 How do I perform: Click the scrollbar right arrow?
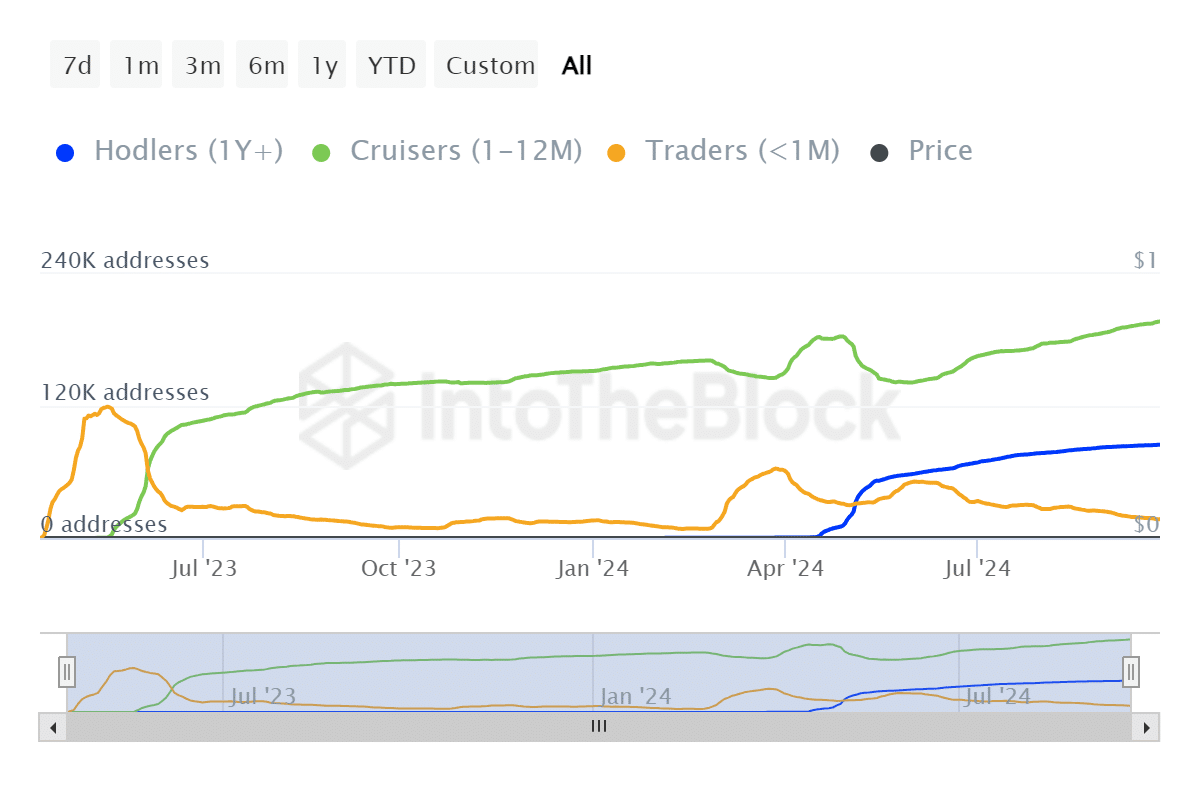tap(1146, 727)
